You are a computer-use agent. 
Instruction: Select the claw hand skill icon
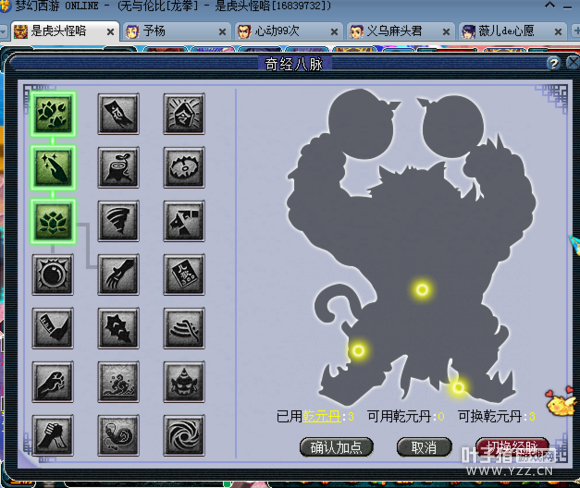[x=118, y=275]
